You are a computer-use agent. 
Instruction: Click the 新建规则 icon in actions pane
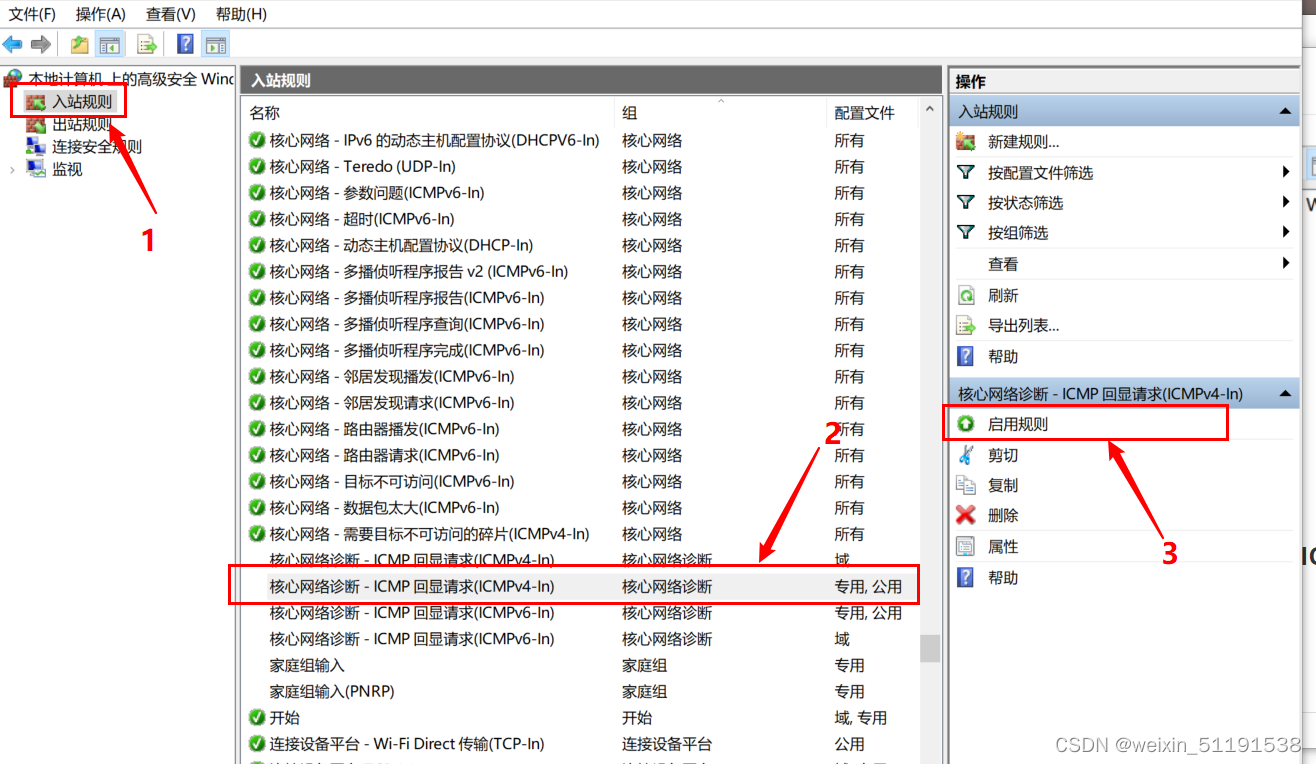[x=966, y=142]
